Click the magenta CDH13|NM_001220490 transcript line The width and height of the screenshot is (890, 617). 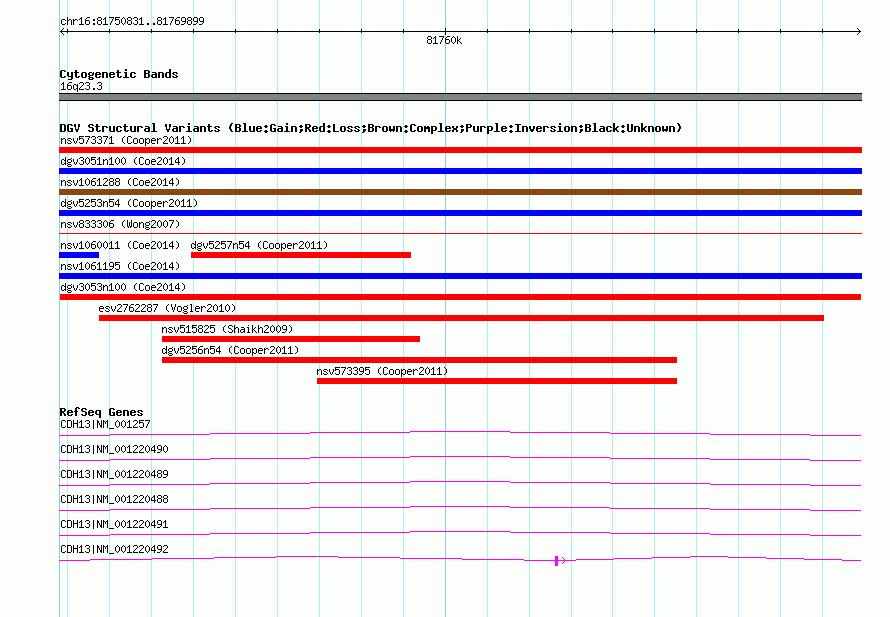460,459
